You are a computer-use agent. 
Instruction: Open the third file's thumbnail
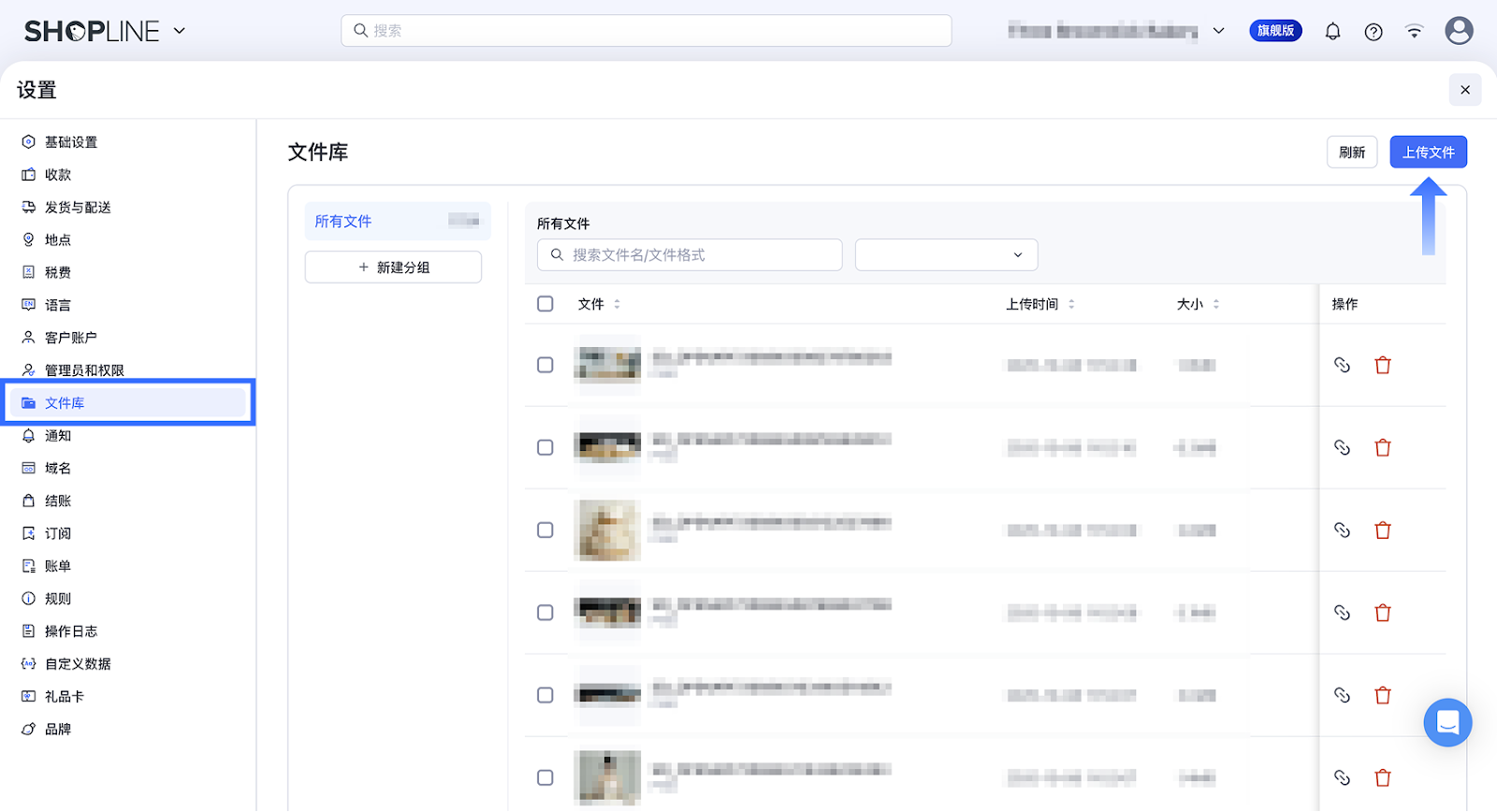608,529
